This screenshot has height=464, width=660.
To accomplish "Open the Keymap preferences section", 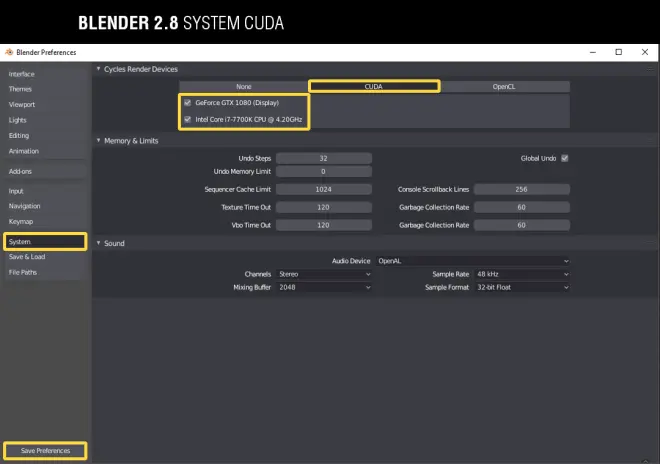I will 45,222.
